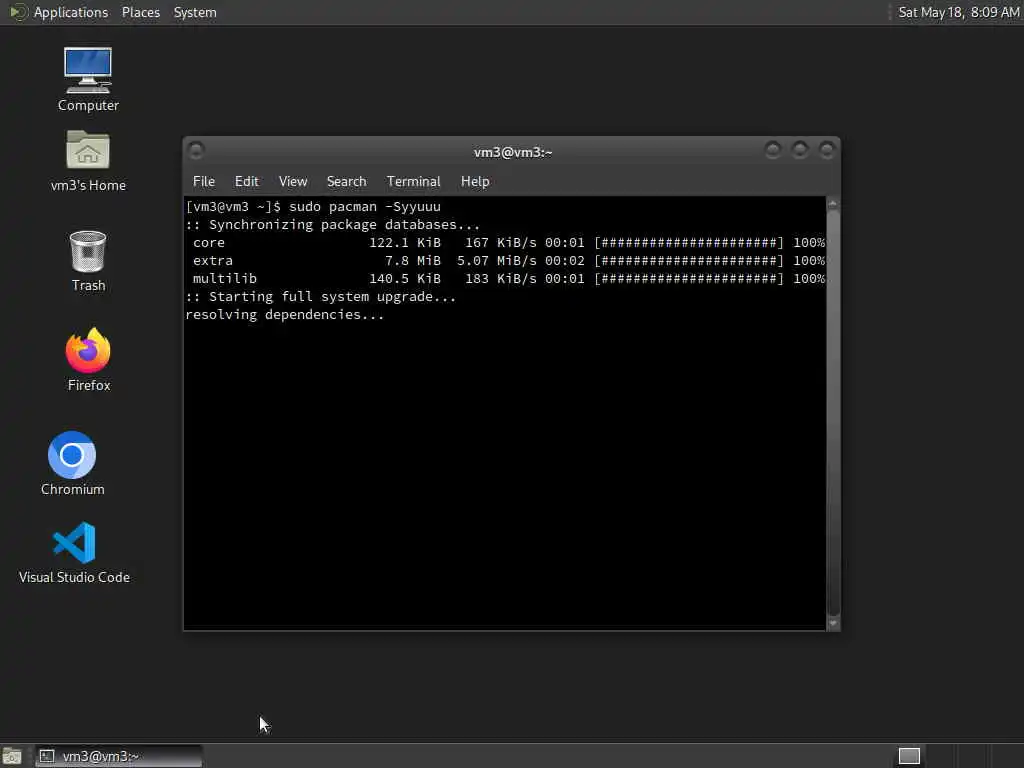This screenshot has width=1024, height=768.
Task: Click the terminal vertical scrollbar track
Action: point(833,413)
